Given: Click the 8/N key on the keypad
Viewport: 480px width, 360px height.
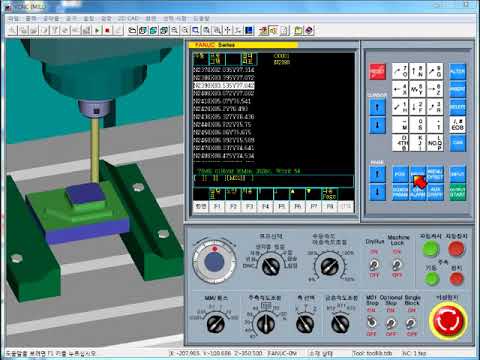Looking at the screenshot, I should pos(417,71).
